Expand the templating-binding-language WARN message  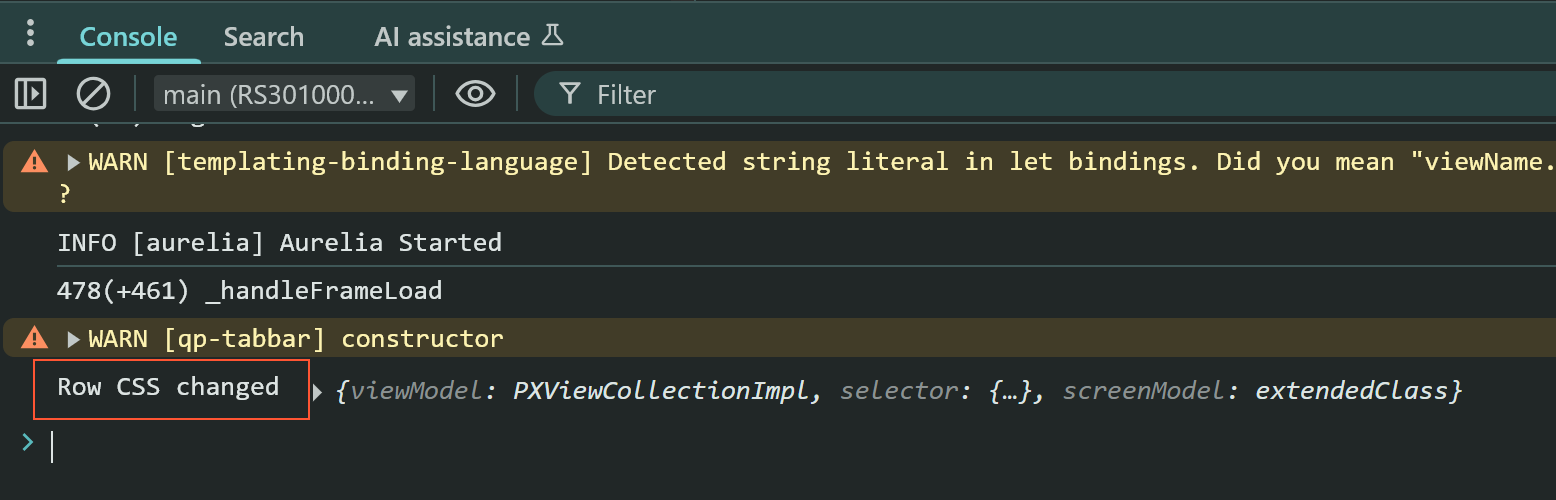point(74,162)
